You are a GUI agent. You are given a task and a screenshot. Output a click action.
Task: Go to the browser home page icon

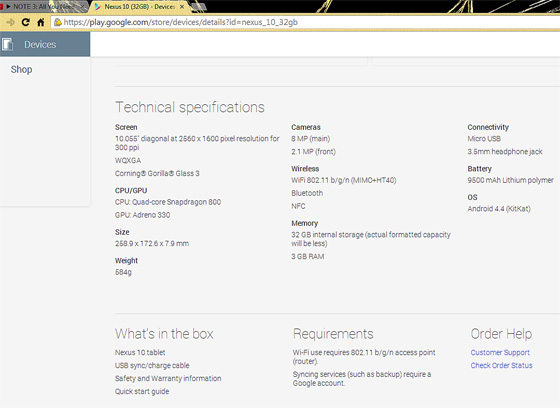coord(41,22)
